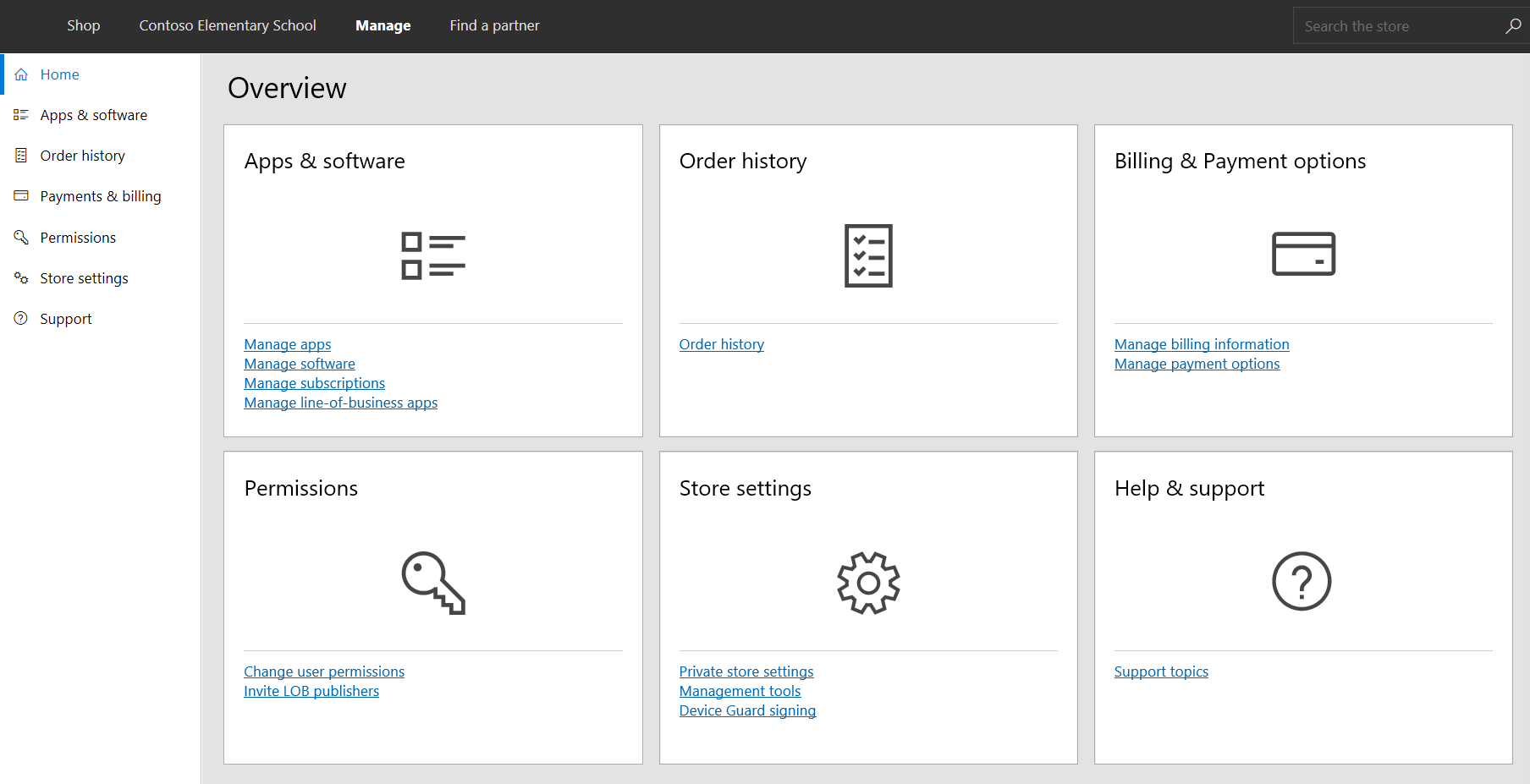Click the search magnifier icon
The width and height of the screenshot is (1530, 784).
[x=1513, y=26]
